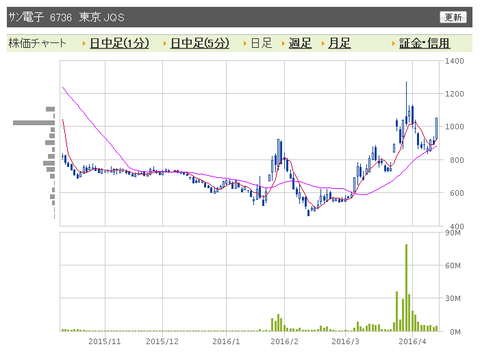Viewport: 480px width, 364px height.
Task: Click the 2016/4 date axis label
Action: 412,341
